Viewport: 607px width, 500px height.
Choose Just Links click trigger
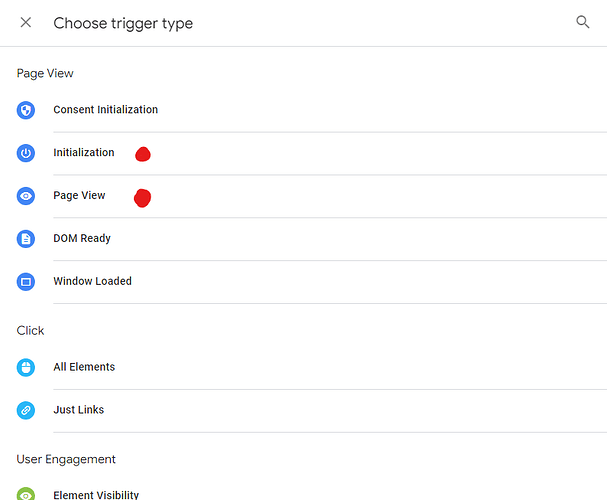(x=79, y=410)
